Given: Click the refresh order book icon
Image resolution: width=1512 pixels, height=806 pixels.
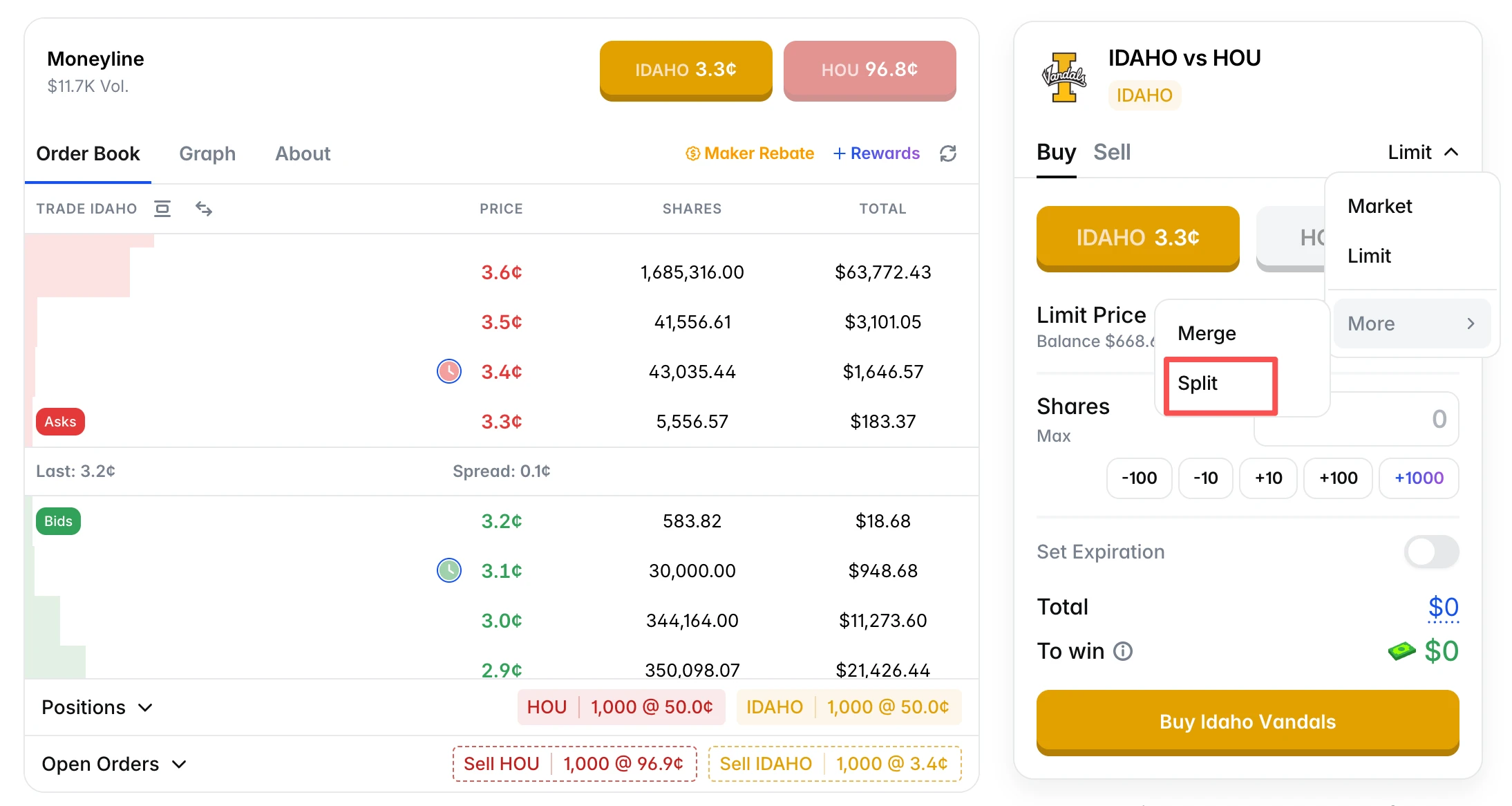Looking at the screenshot, I should point(948,153).
